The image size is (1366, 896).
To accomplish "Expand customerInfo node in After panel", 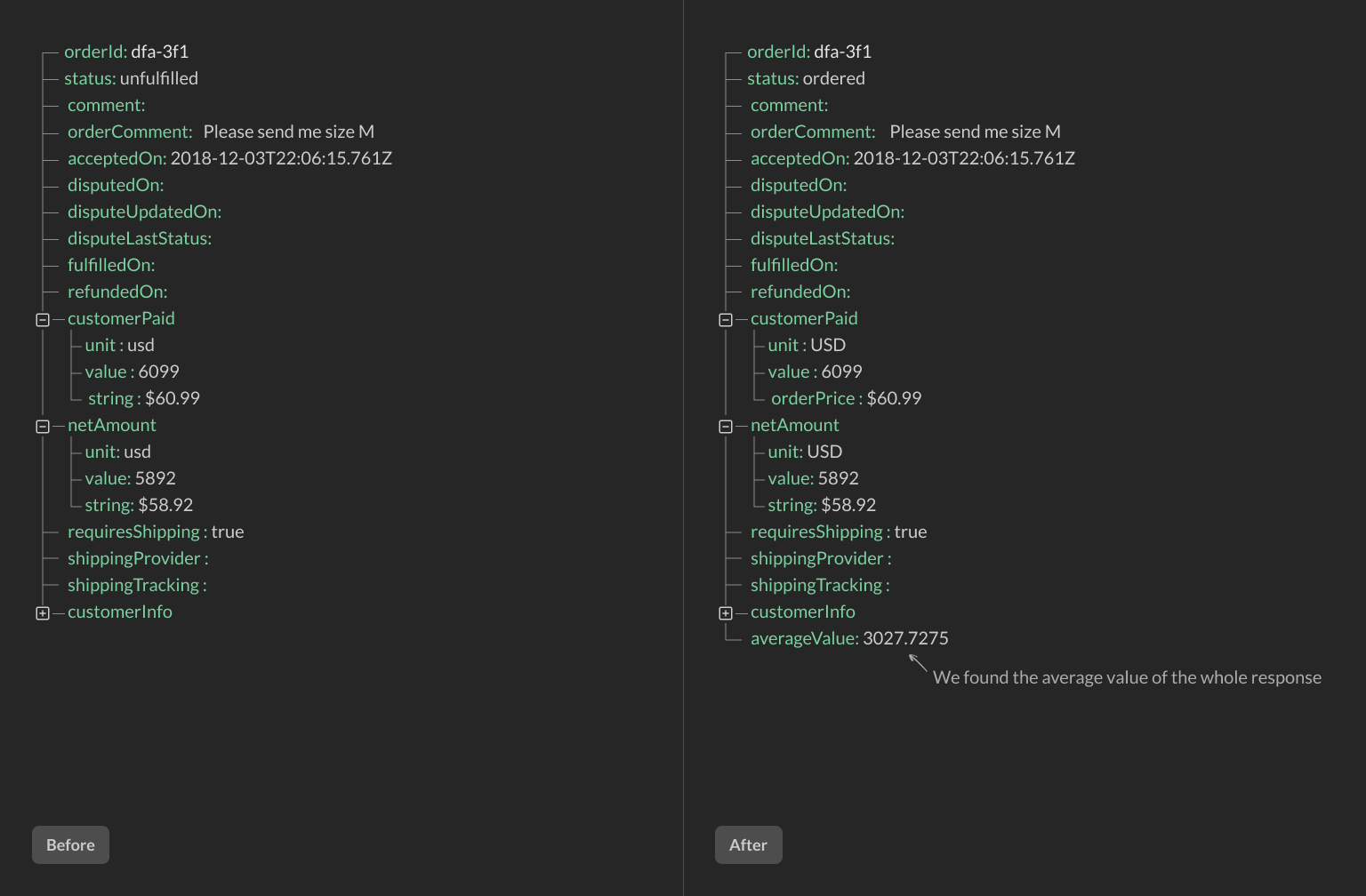I will click(726, 613).
